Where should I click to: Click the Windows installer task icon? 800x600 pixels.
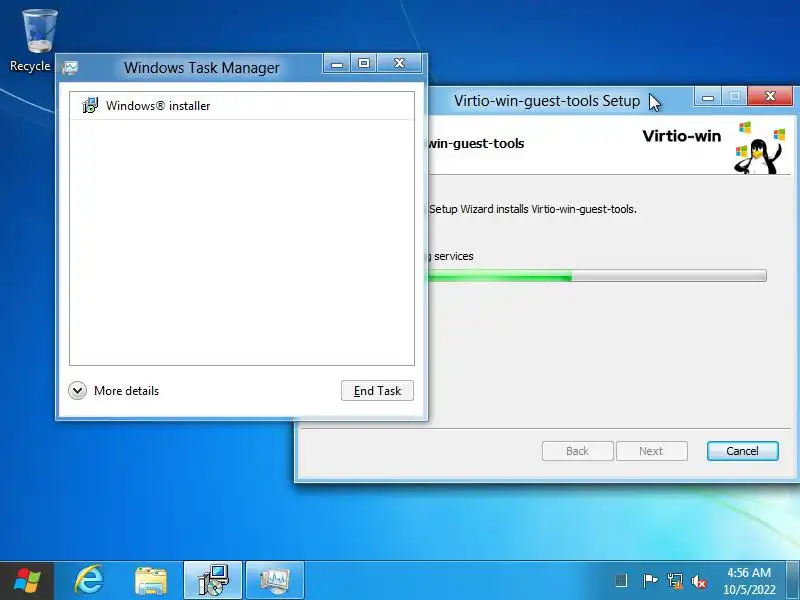(x=90, y=106)
